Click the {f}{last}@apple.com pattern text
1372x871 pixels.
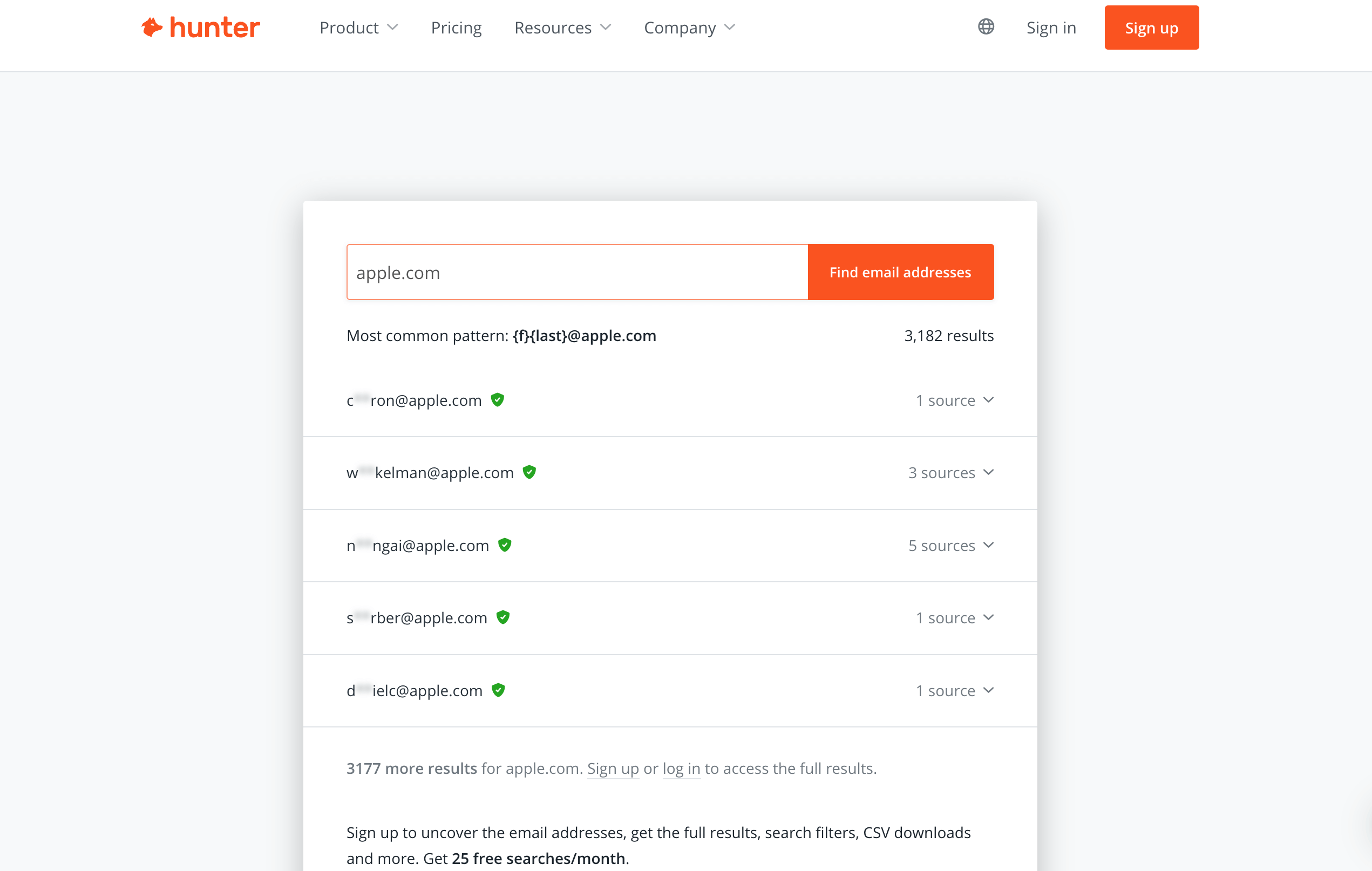click(585, 336)
